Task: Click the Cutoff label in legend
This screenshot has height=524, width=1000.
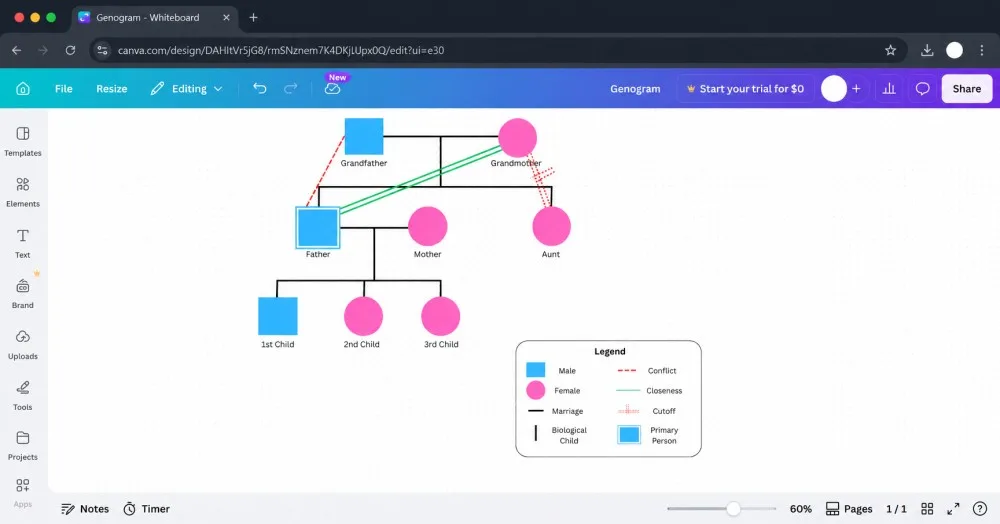Action: (x=664, y=411)
